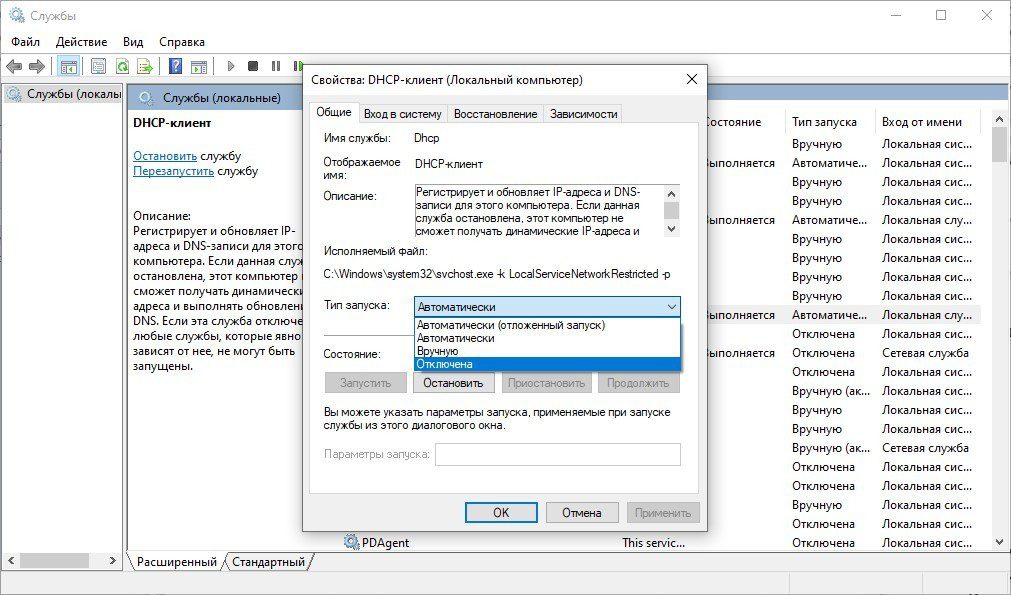Choose Автоматически (отложенный запуск) option

pyautogui.click(x=547, y=325)
